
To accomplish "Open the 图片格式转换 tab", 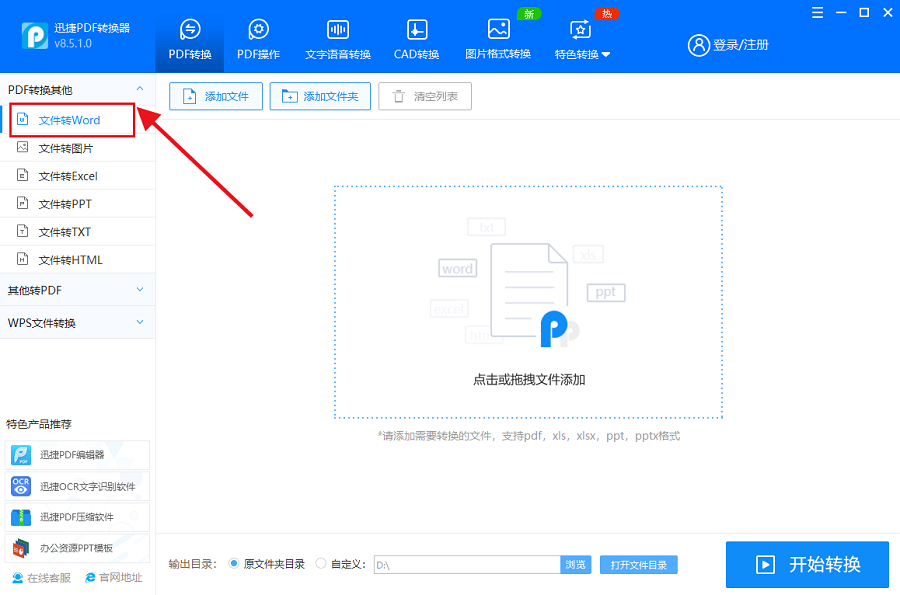I will click(498, 38).
